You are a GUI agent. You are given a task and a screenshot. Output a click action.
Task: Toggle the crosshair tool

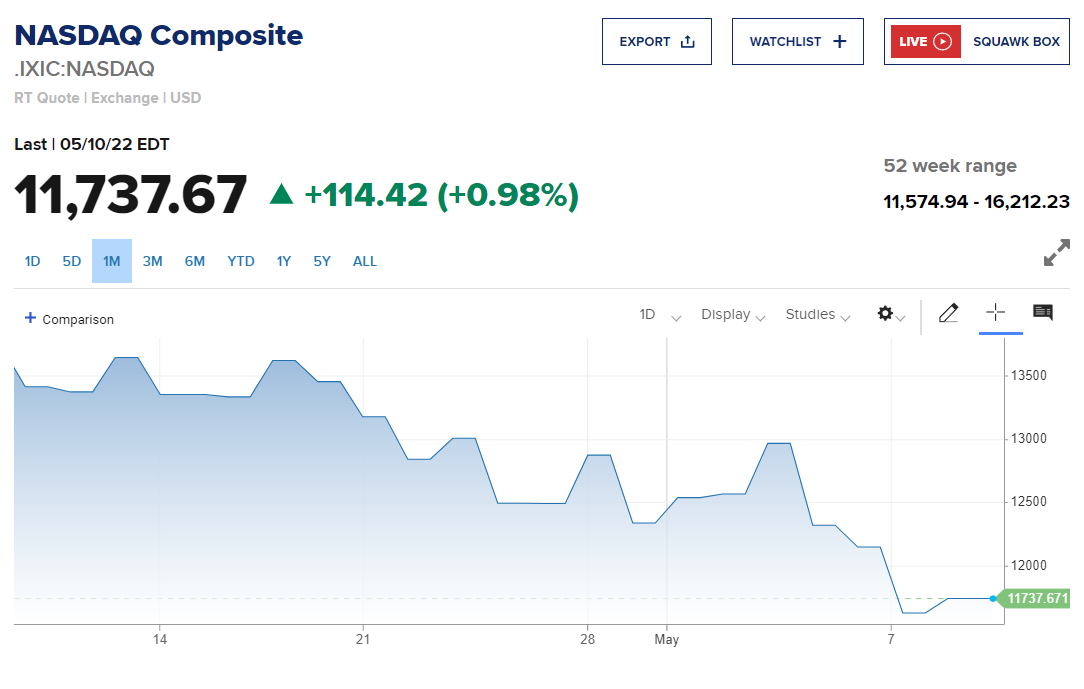(x=995, y=312)
